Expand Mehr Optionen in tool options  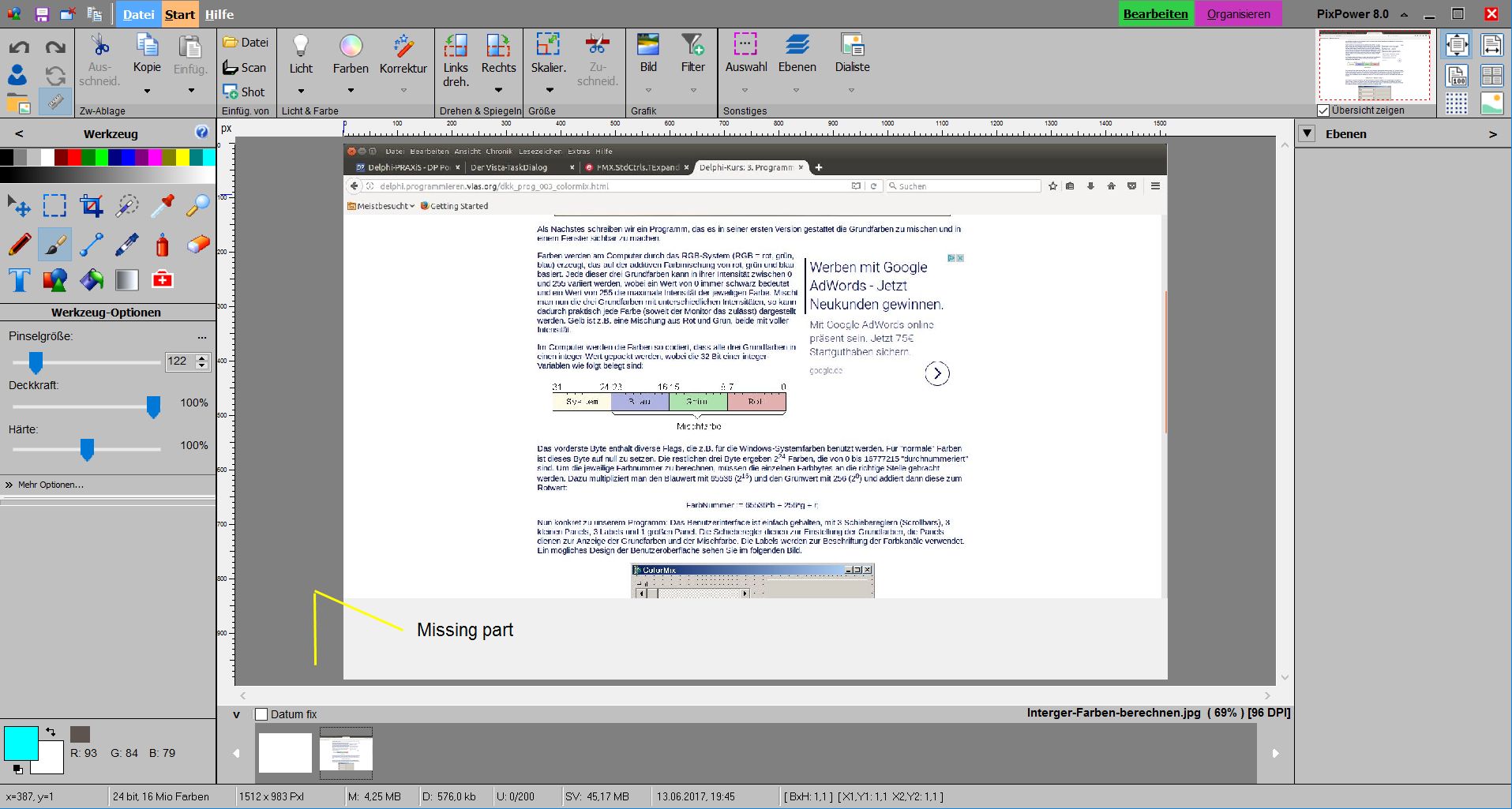pyautogui.click(x=44, y=485)
